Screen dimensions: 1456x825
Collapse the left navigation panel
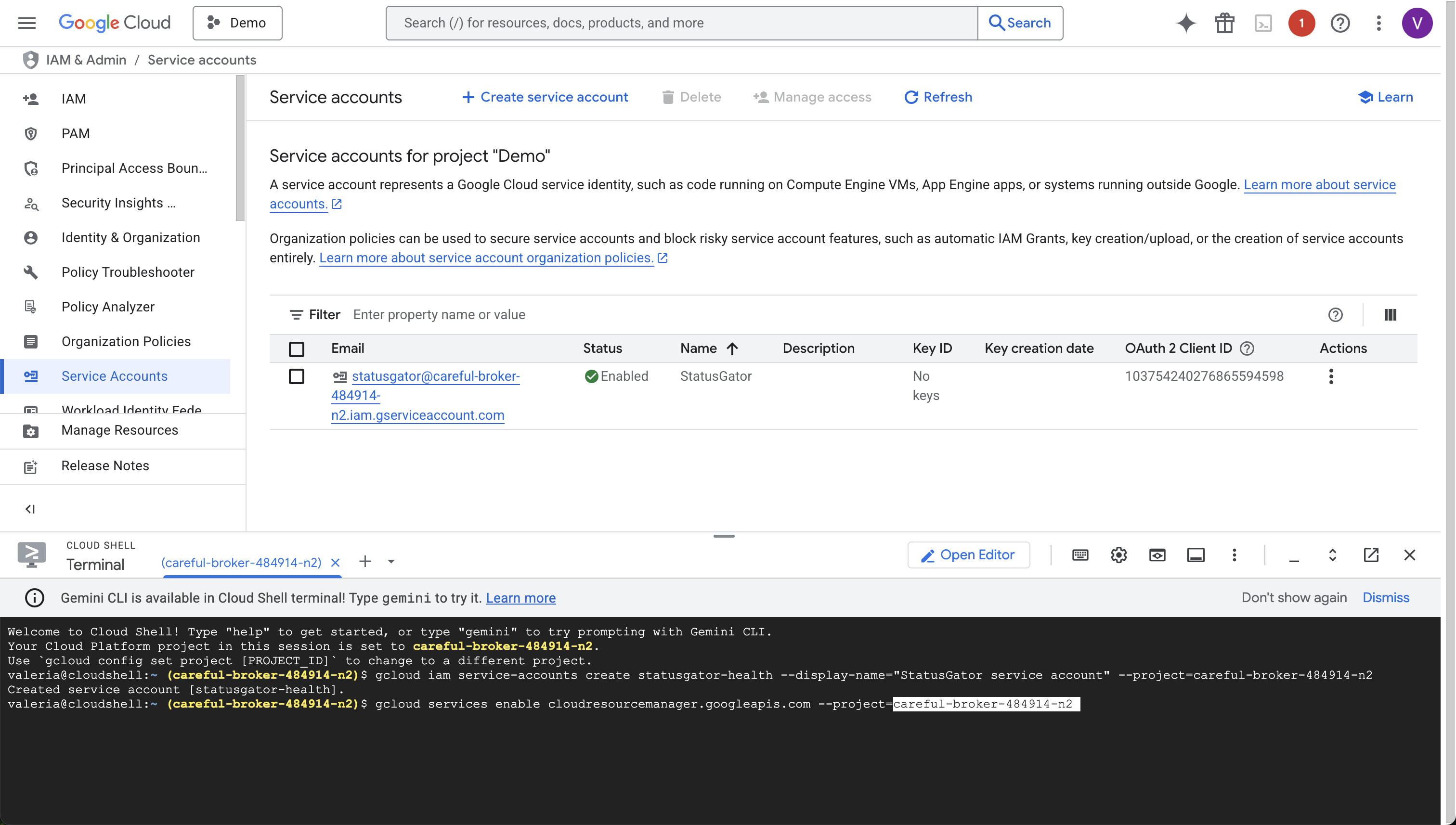pos(30,509)
